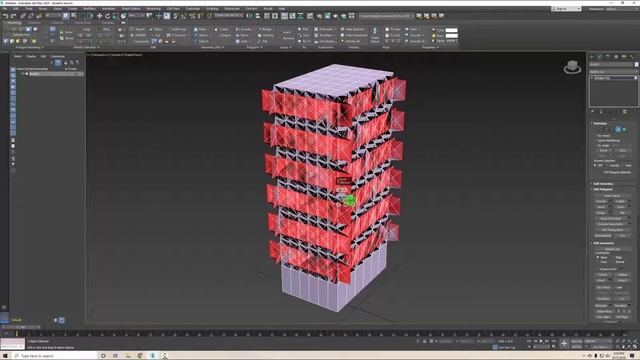The image size is (640, 360).
Task: Choose the Select and Scale tool
Action: click(x=115, y=16)
